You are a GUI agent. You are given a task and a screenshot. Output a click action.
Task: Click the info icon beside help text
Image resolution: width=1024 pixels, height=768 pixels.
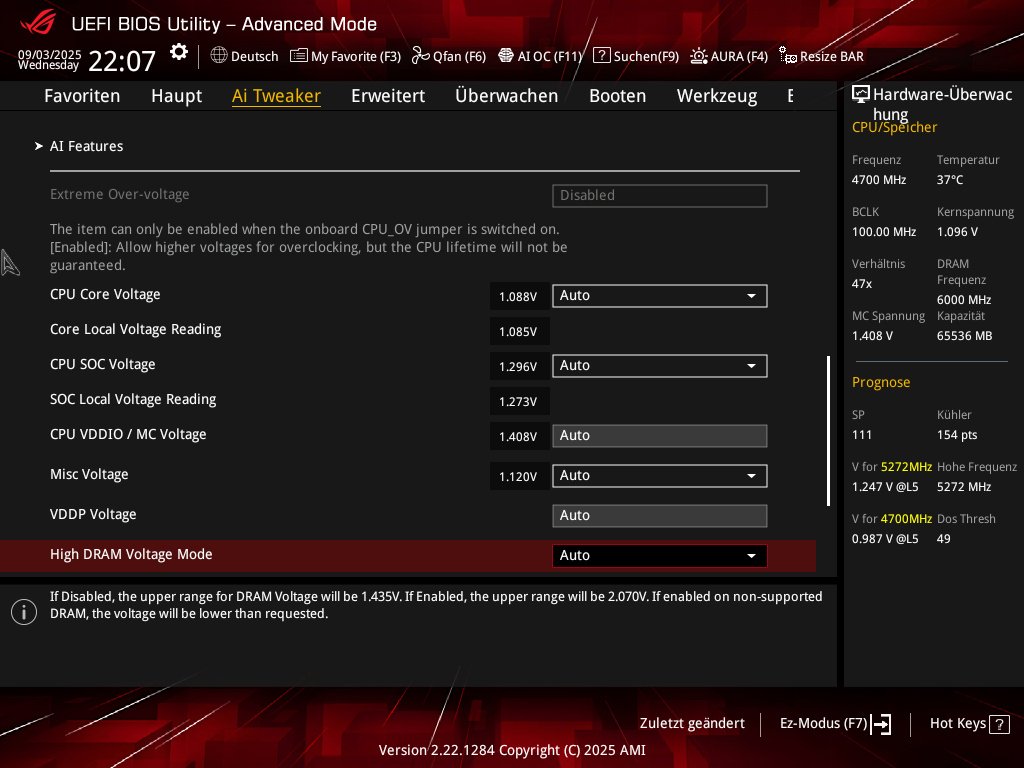tap(24, 612)
